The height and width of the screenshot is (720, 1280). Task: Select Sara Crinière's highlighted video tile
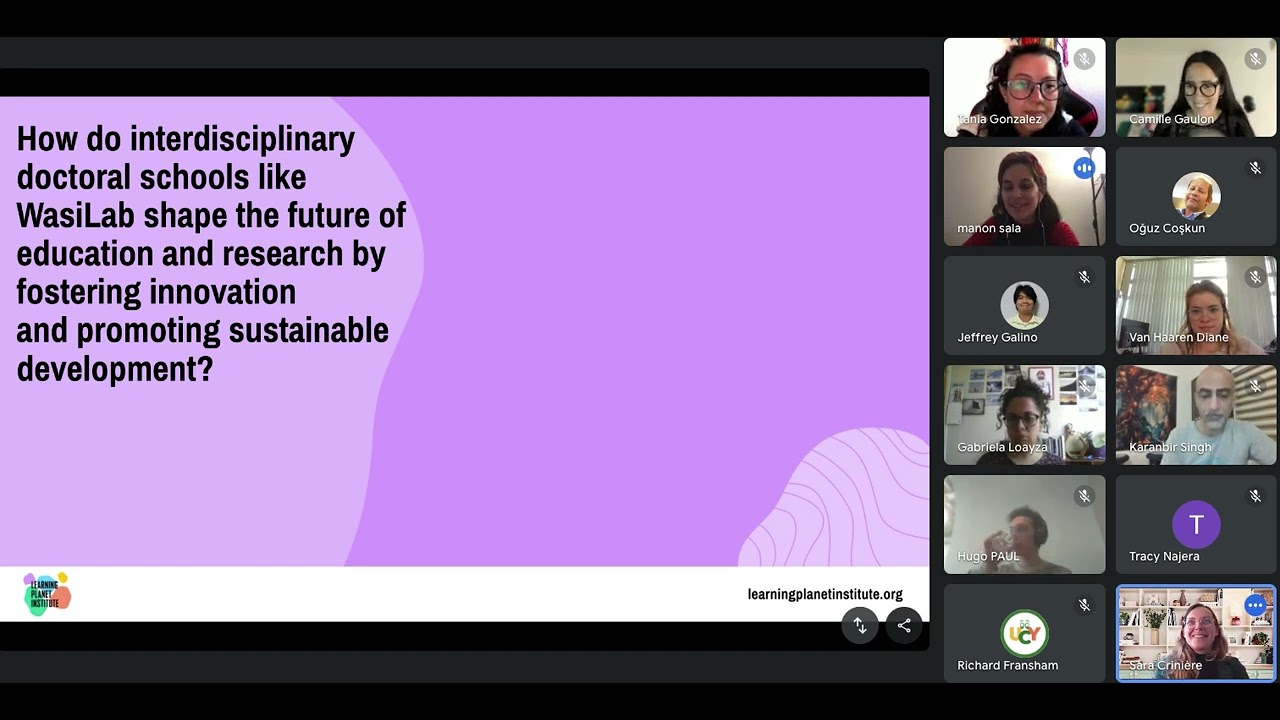click(1196, 633)
